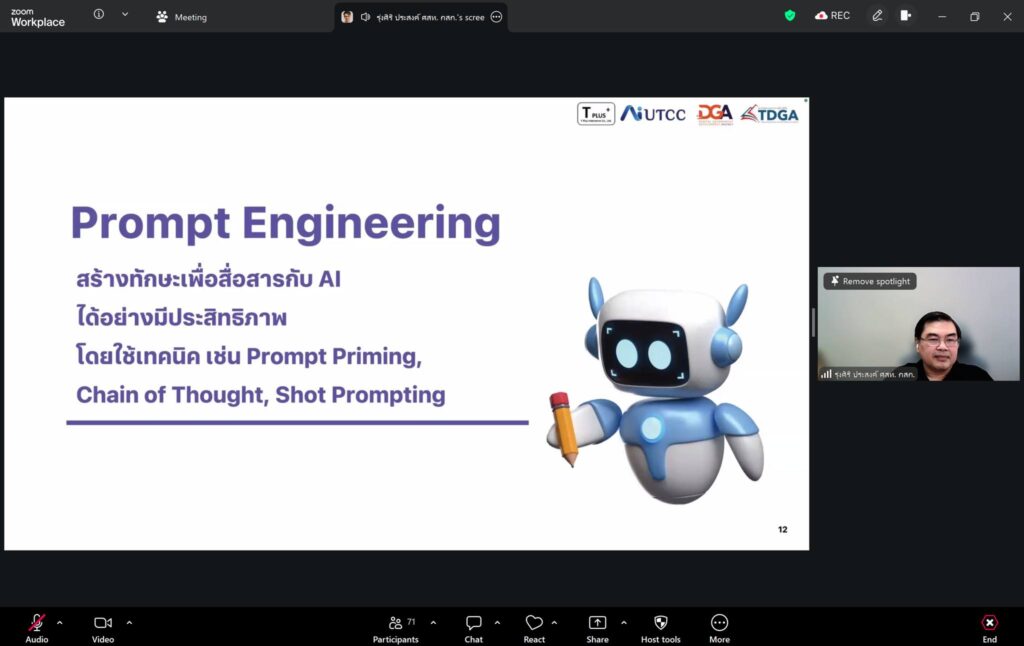Open the Participants panel
Viewport: 1024px width, 646px height.
pos(396,624)
